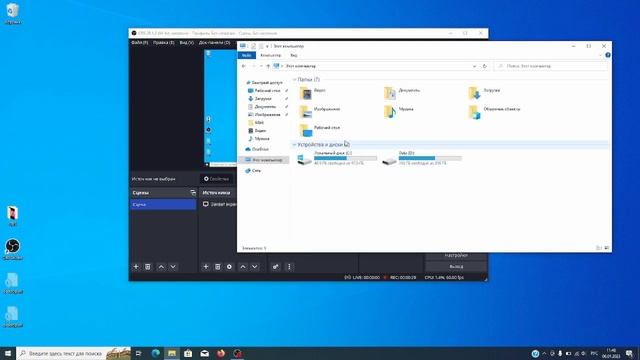Open the Файл tab in File Explorer
This screenshot has width=640, height=360.
pos(247,55)
